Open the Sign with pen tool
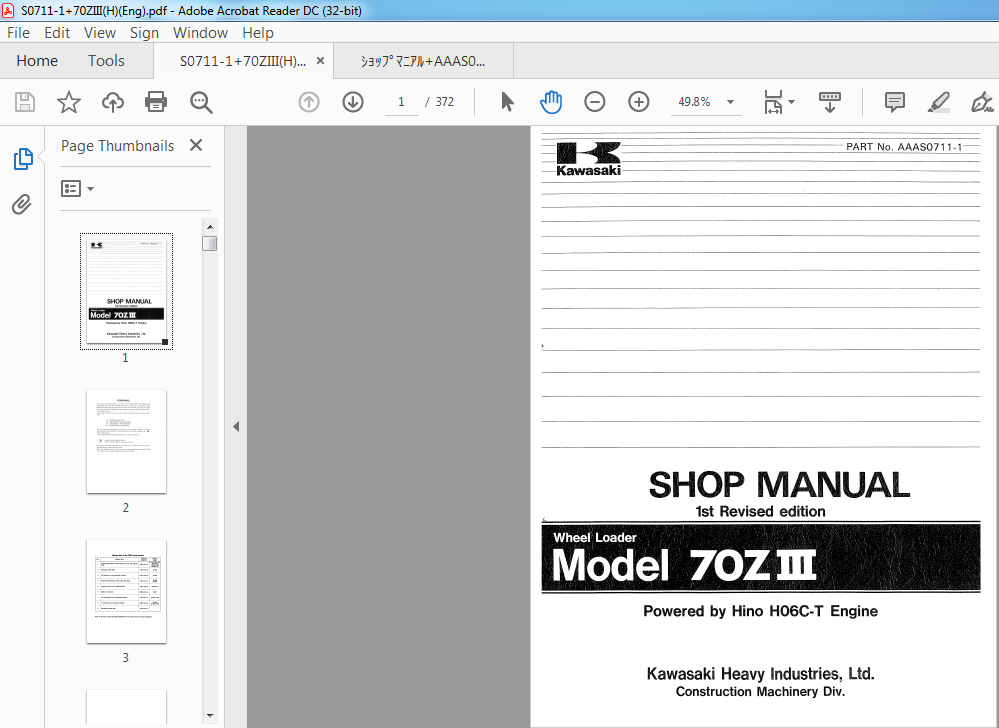The height and width of the screenshot is (728, 999). [x=982, y=102]
